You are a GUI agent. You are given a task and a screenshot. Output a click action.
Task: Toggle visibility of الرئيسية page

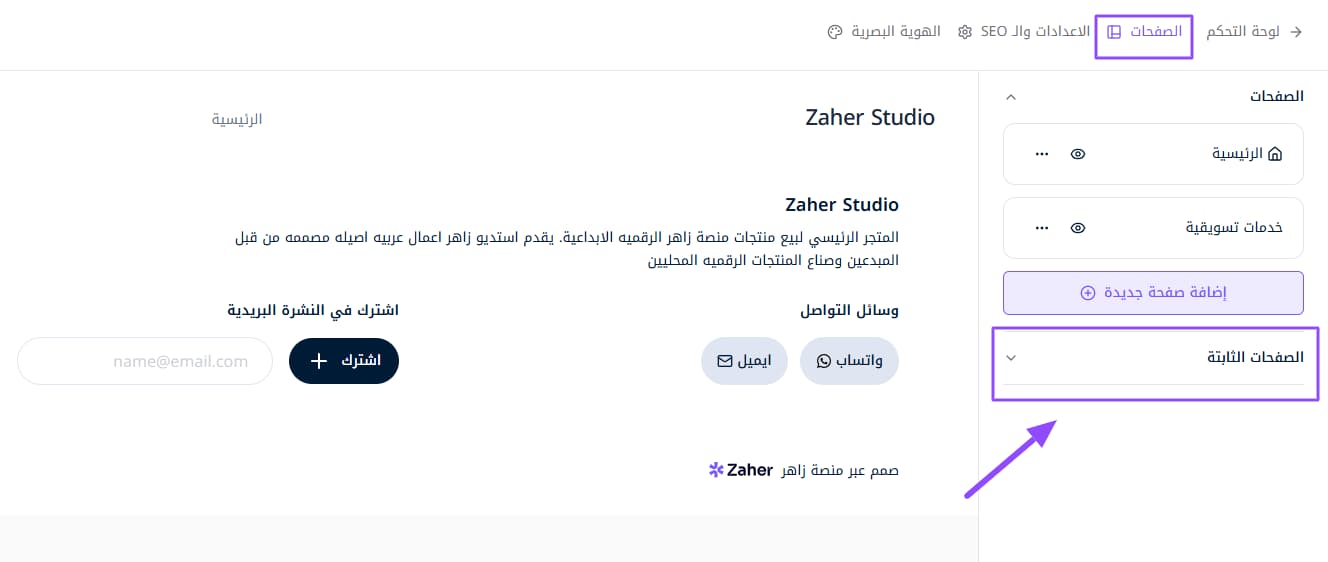(1078, 154)
